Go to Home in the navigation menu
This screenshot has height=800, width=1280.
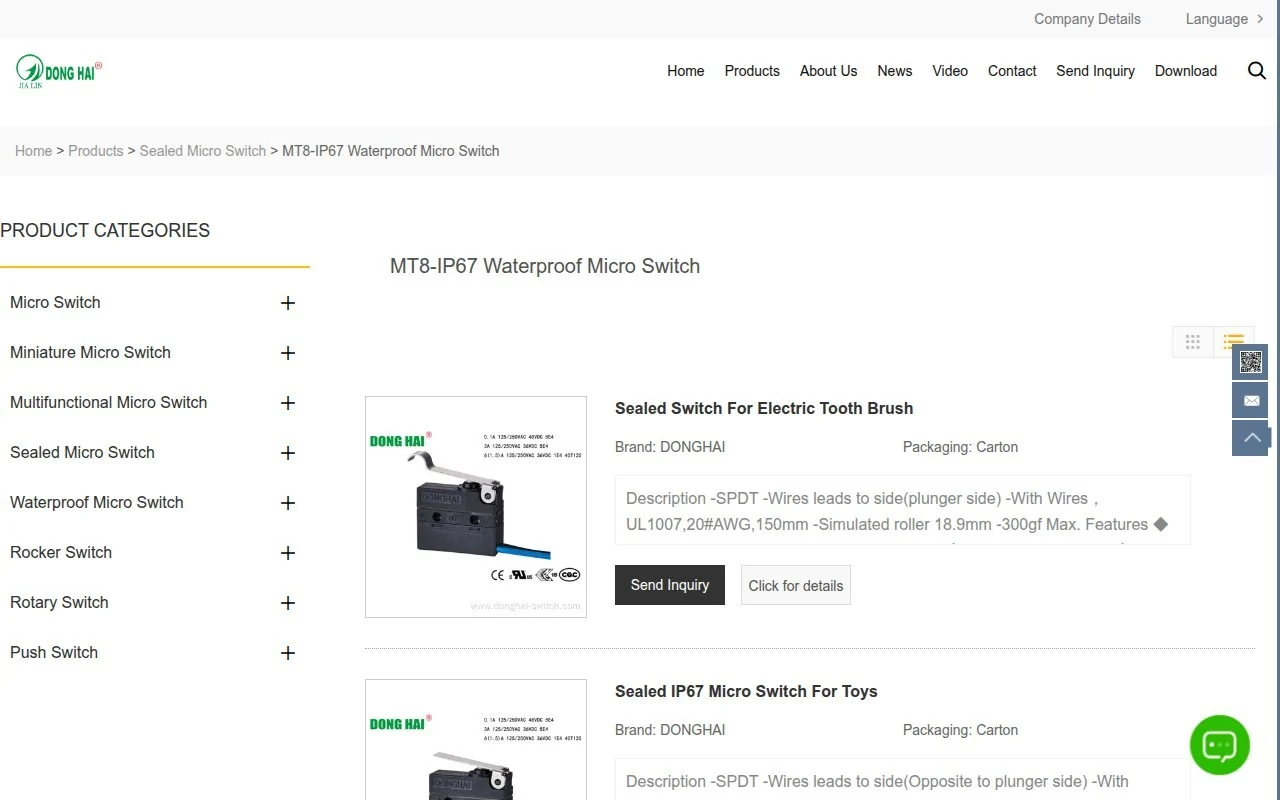pyautogui.click(x=686, y=71)
